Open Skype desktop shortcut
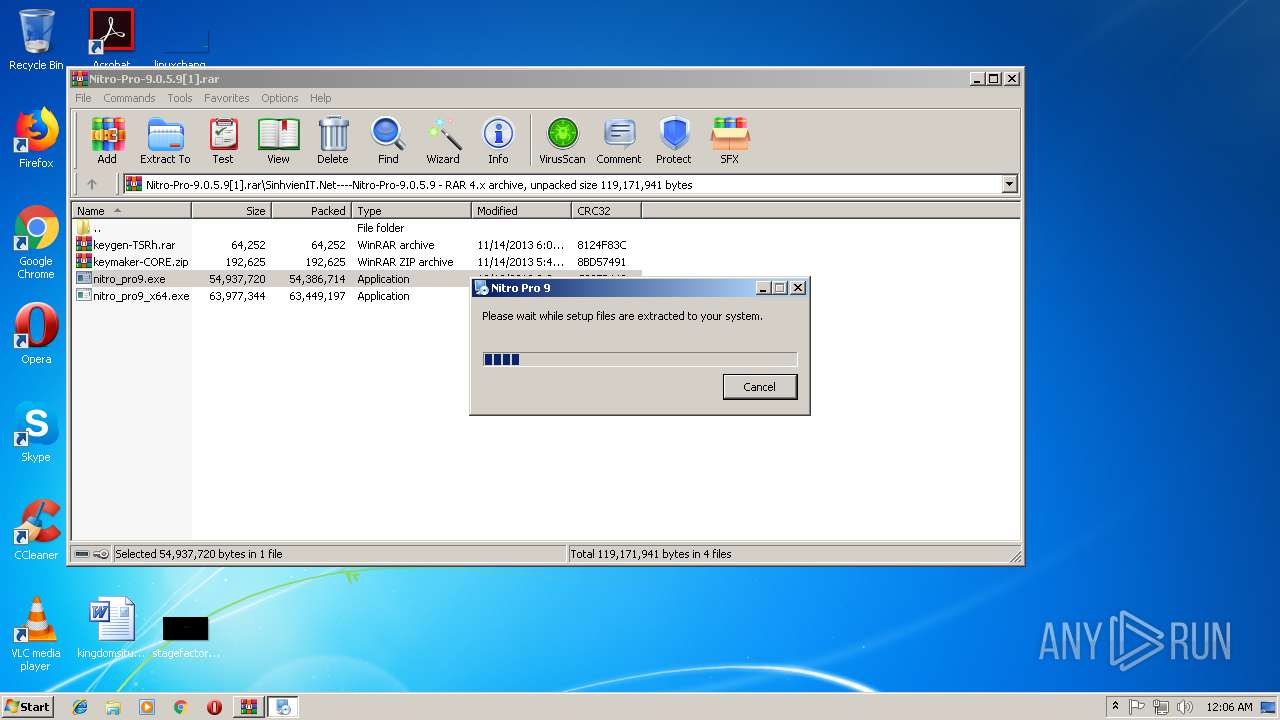This screenshot has height=720, width=1280. pyautogui.click(x=36, y=432)
